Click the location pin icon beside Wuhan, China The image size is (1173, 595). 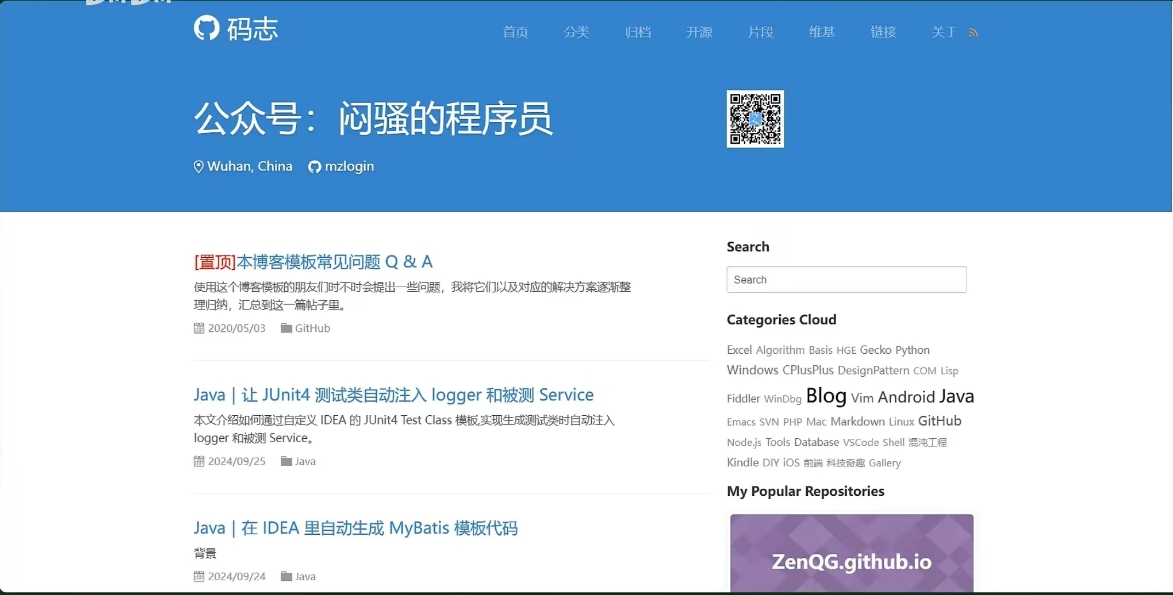(198, 167)
